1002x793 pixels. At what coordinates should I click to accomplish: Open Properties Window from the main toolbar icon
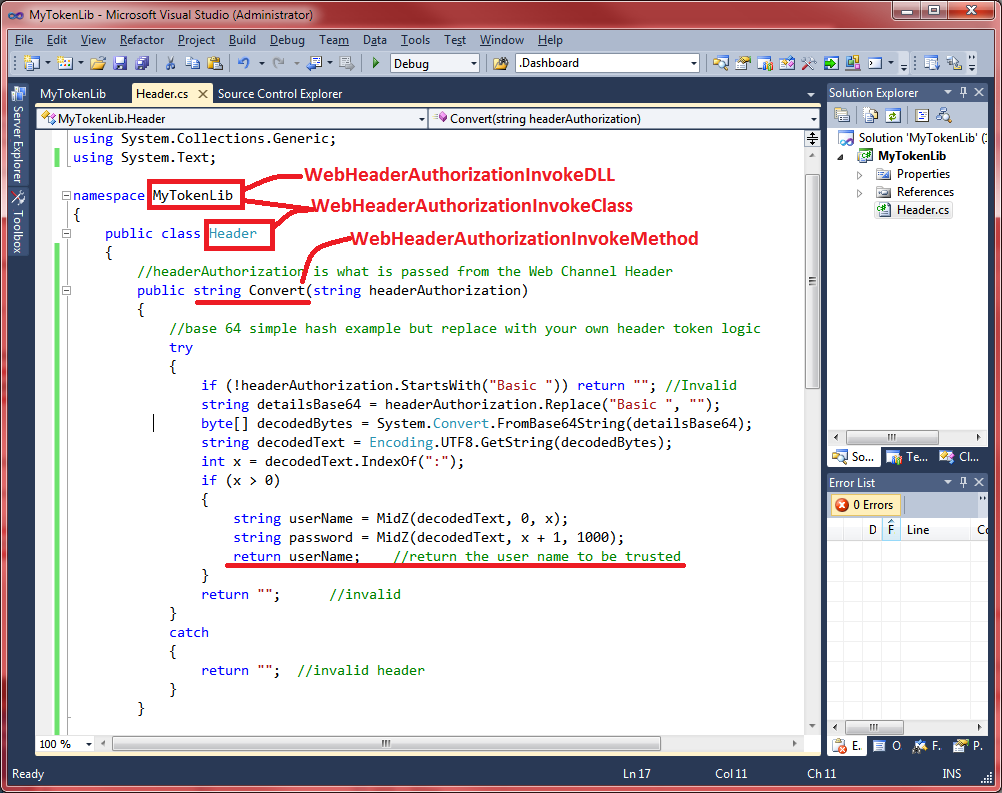tap(743, 63)
